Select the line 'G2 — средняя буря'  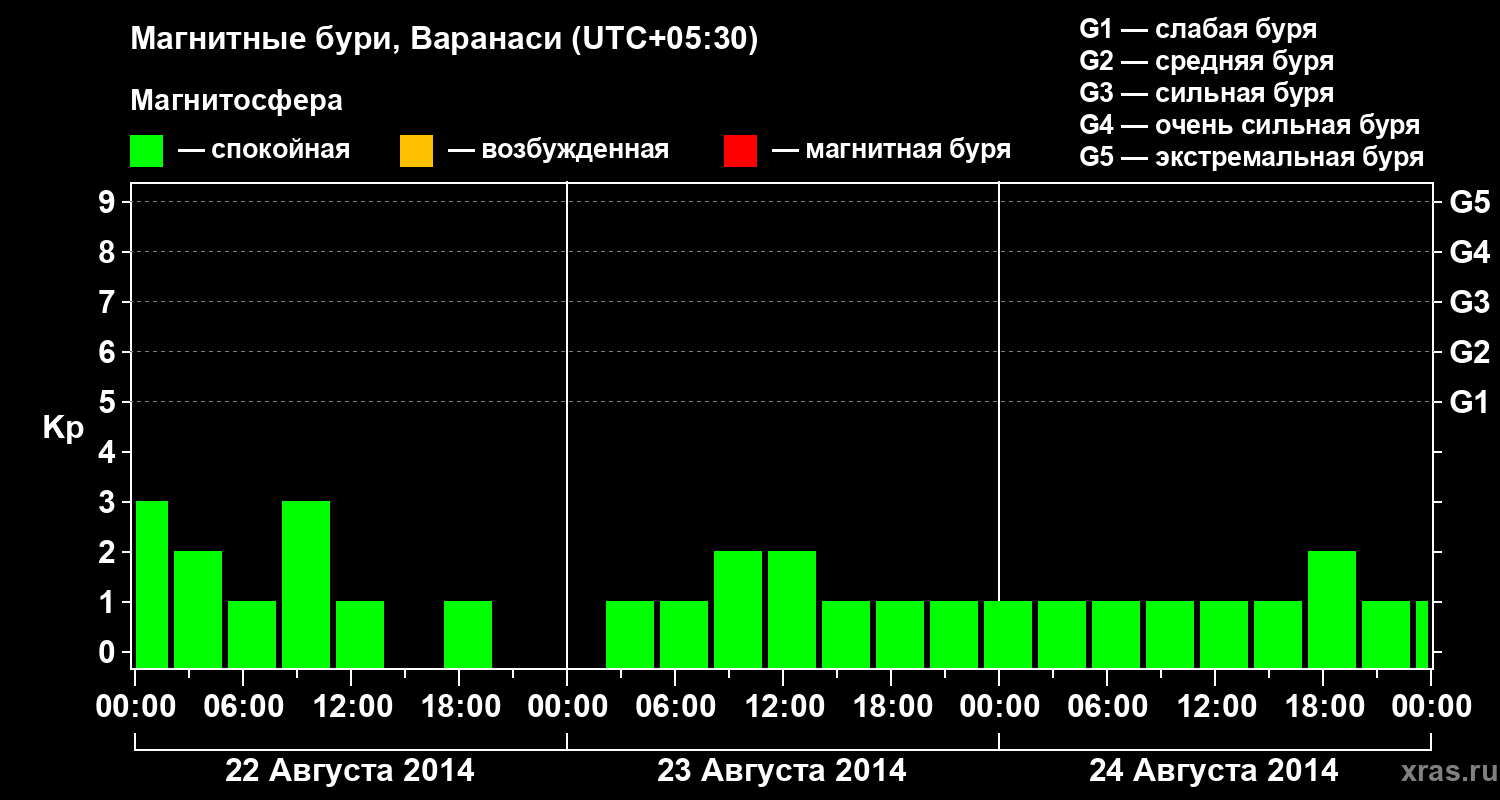tap(1207, 61)
